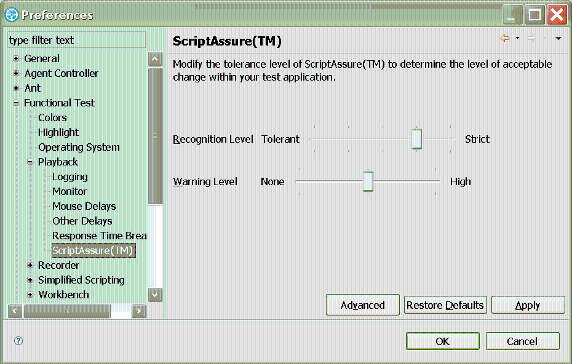Click the tree scroll down arrow
Image resolution: width=572 pixels, height=364 pixels.
coord(155,295)
